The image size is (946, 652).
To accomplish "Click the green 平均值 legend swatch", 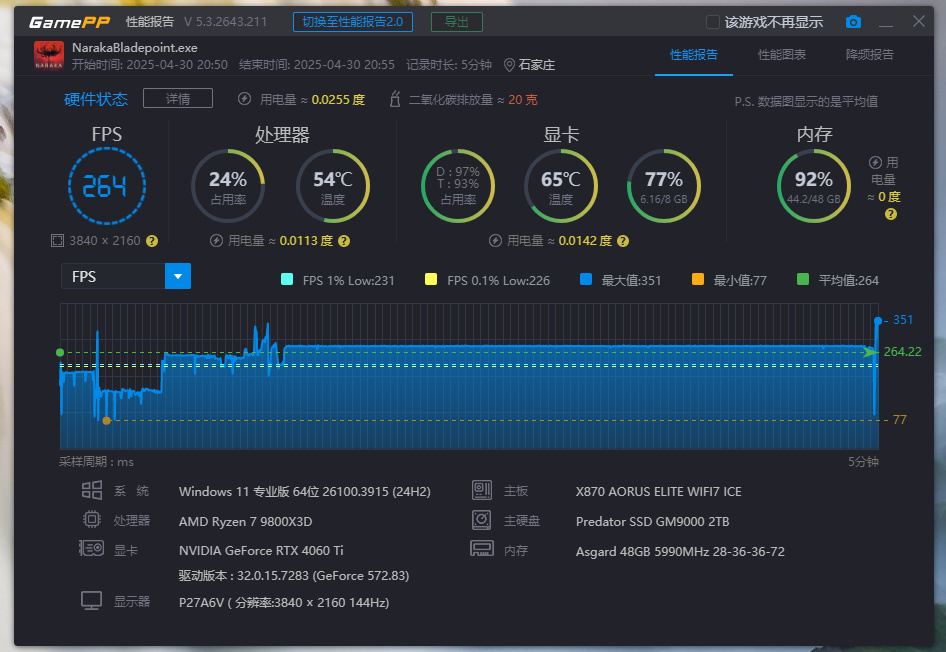I will (x=803, y=279).
